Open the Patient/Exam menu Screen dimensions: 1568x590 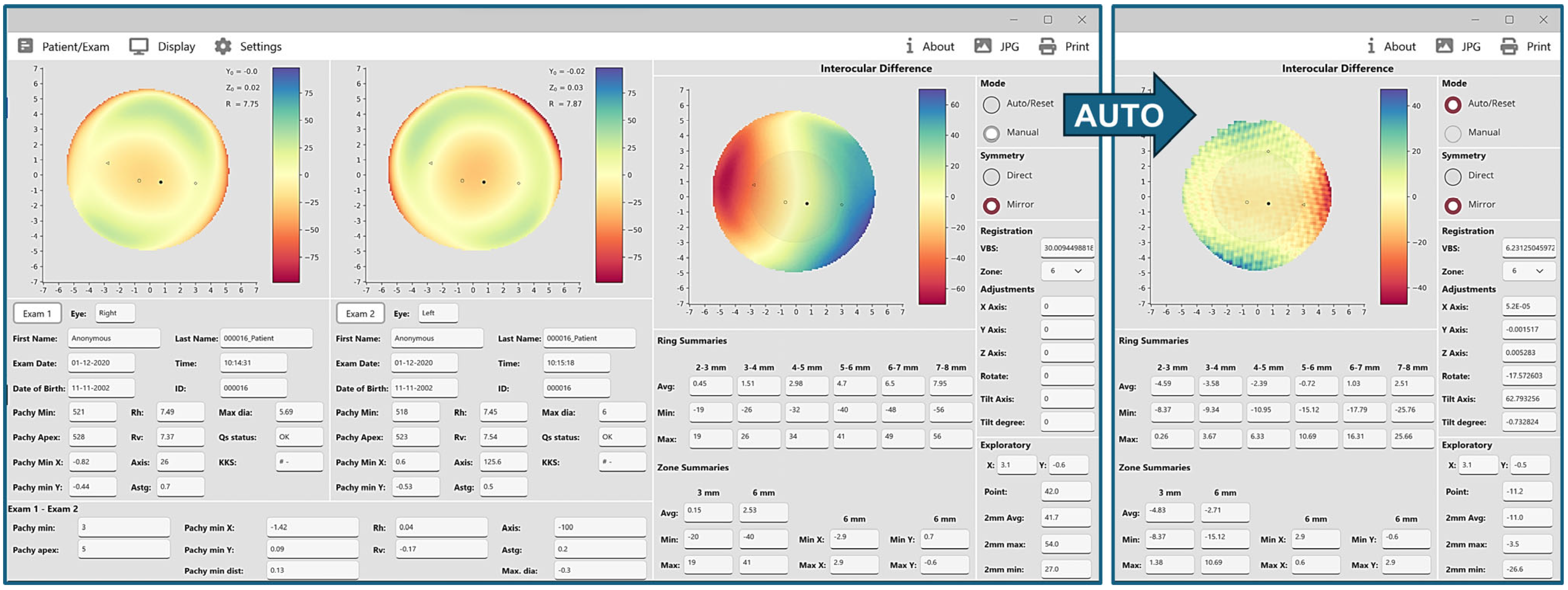click(x=75, y=46)
